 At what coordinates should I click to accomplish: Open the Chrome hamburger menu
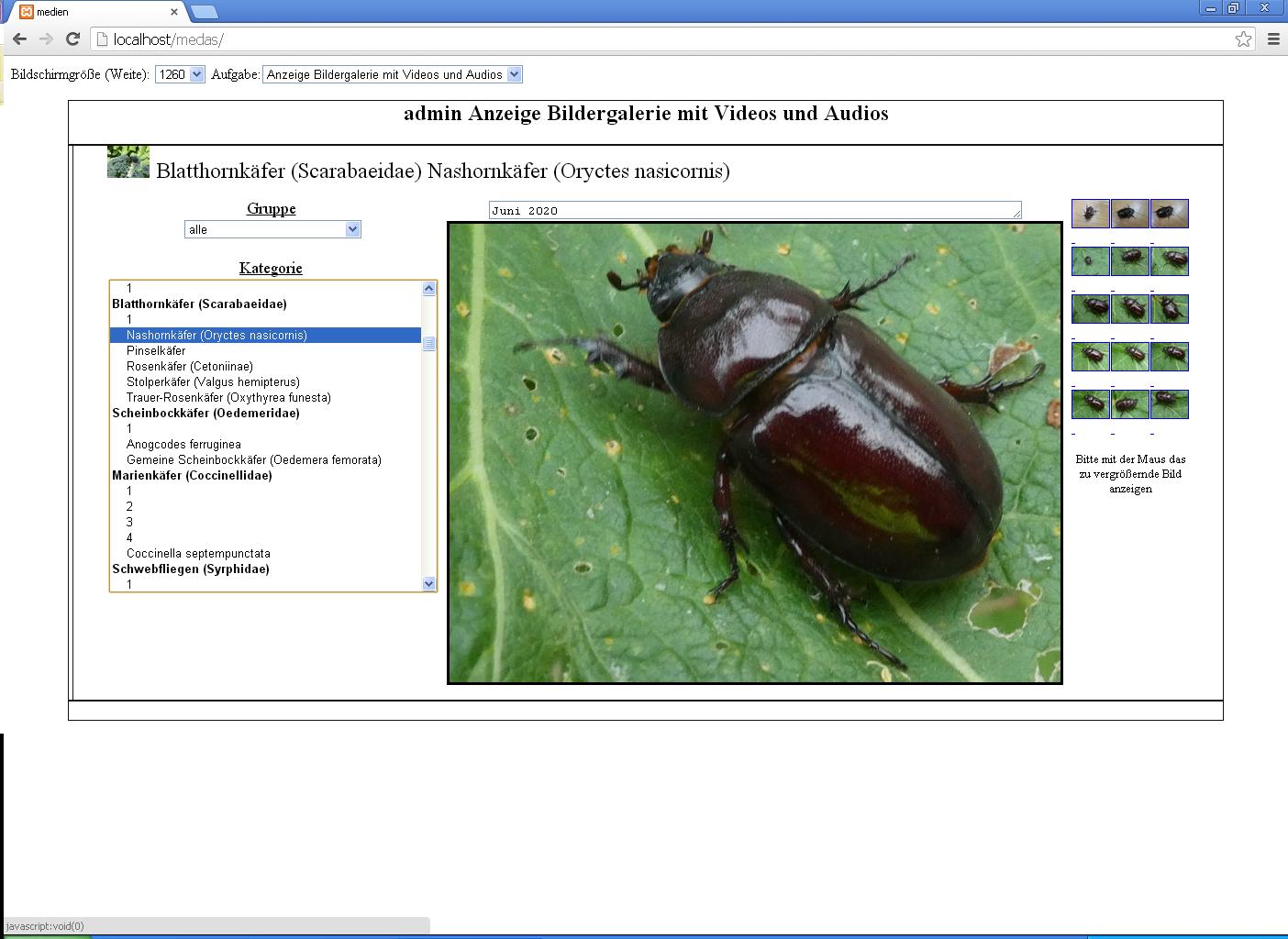pyautogui.click(x=1273, y=39)
